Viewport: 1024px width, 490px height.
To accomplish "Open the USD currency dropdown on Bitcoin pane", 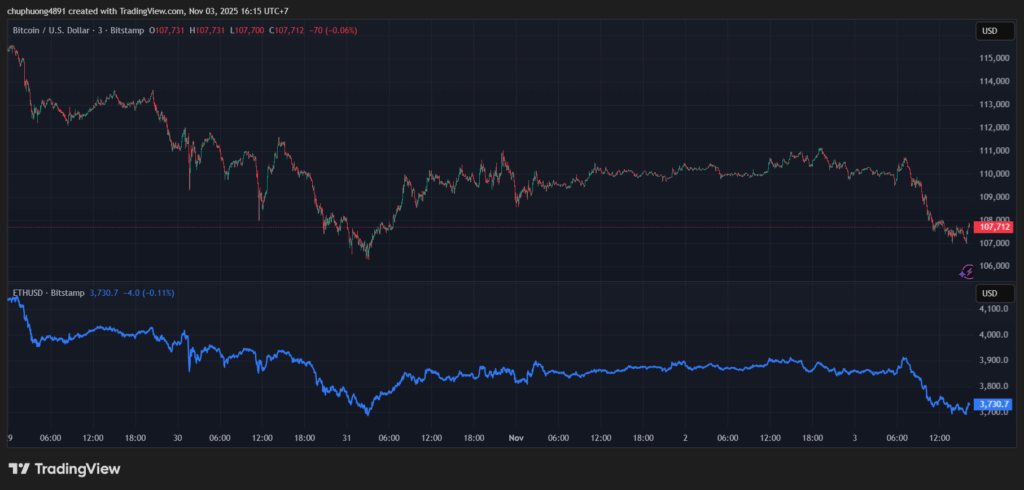I will click(989, 31).
